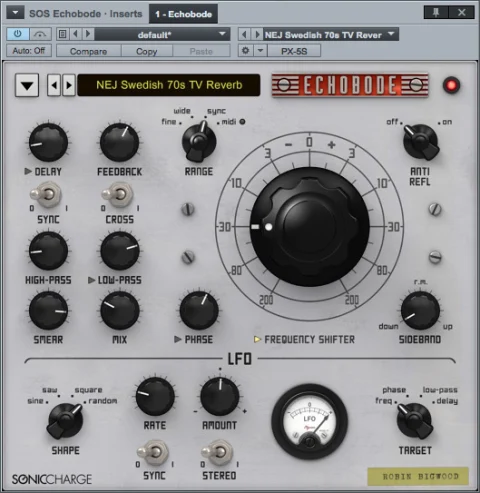Select the fine range label
This screenshot has width=480, height=493.
(x=169, y=122)
